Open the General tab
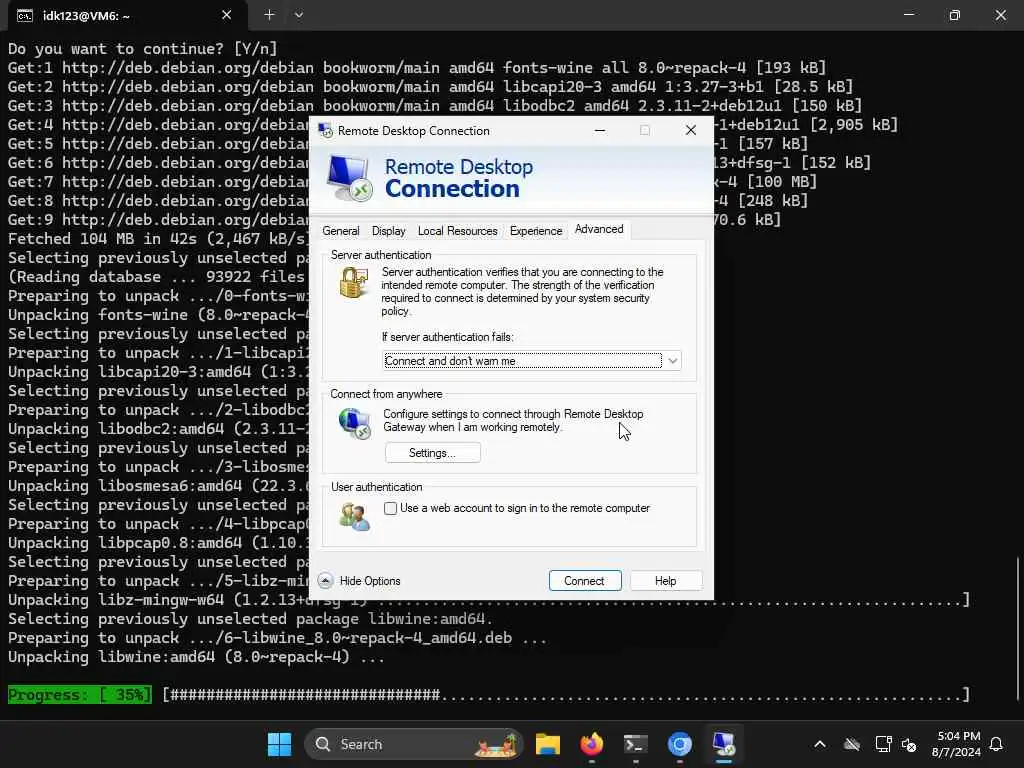Viewport: 1024px width, 768px height. coord(340,231)
